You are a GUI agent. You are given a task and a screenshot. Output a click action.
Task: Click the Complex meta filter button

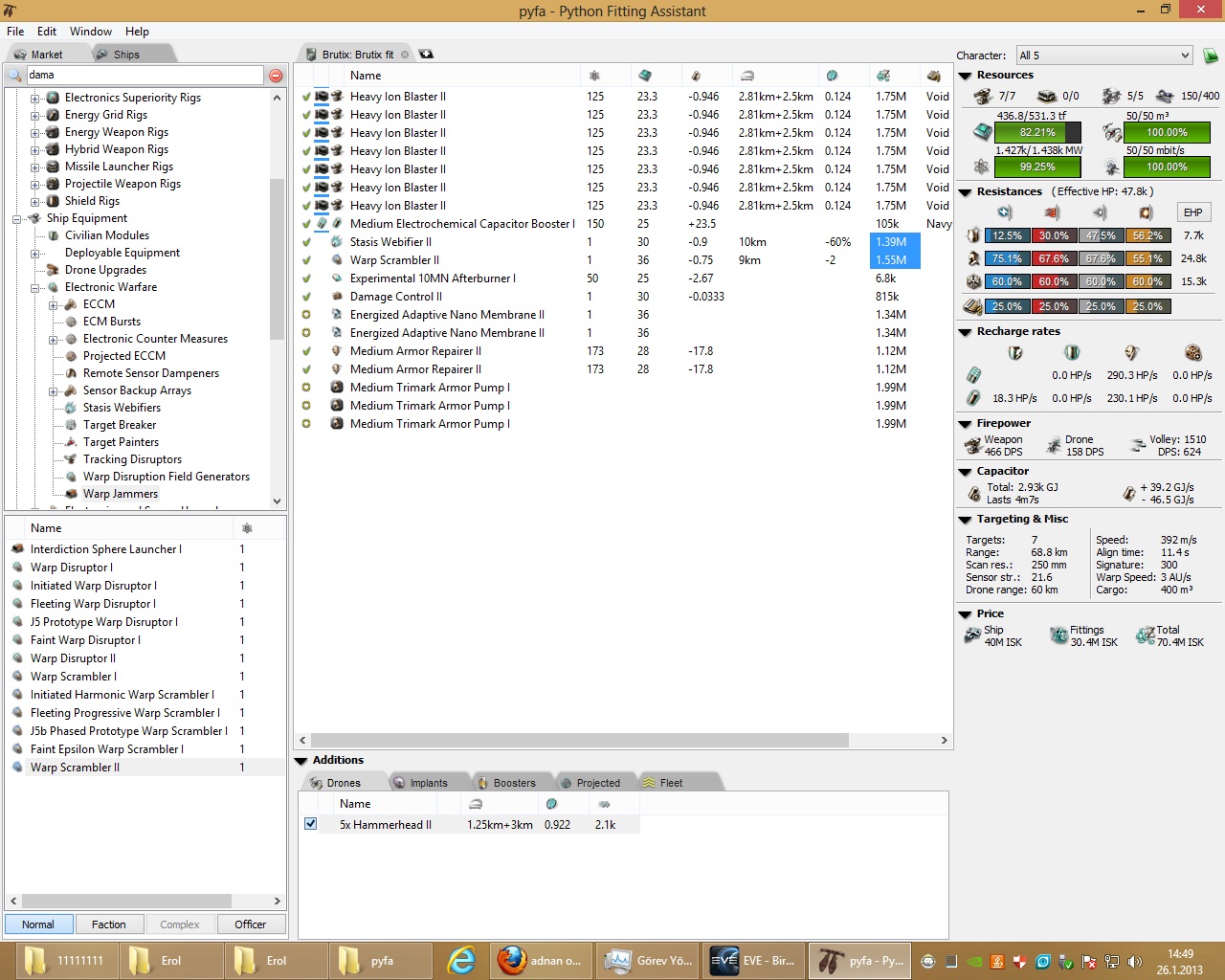(180, 924)
